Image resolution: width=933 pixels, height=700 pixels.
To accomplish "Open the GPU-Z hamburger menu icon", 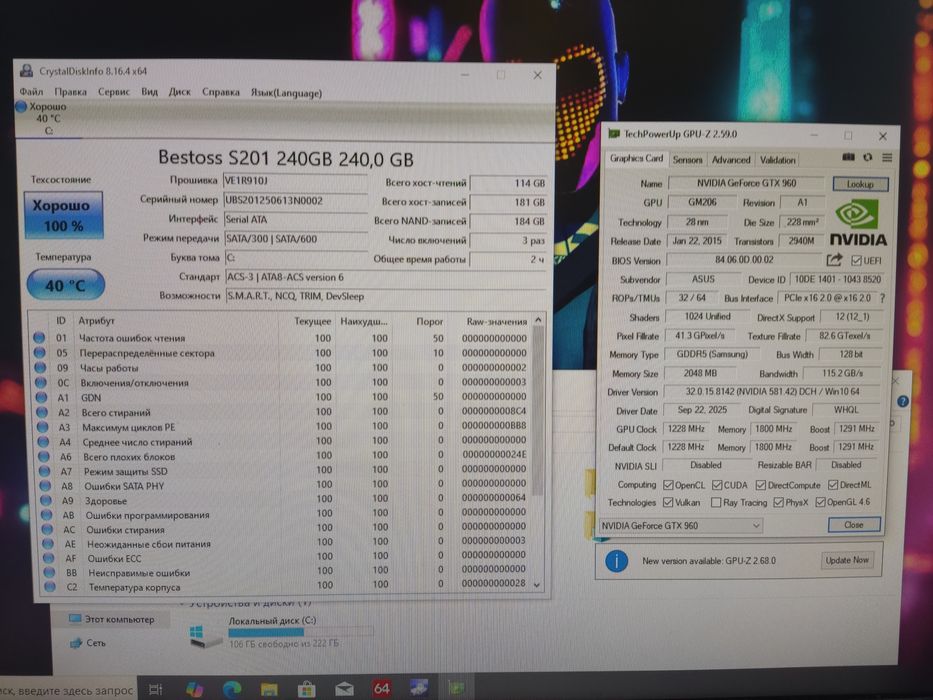I will pos(887,157).
